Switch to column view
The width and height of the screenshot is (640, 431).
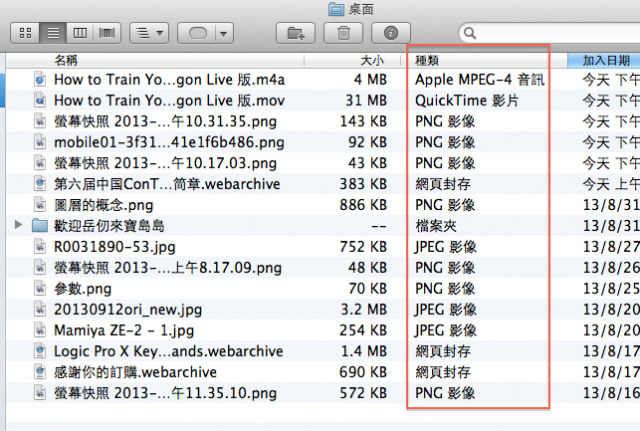click(x=80, y=33)
